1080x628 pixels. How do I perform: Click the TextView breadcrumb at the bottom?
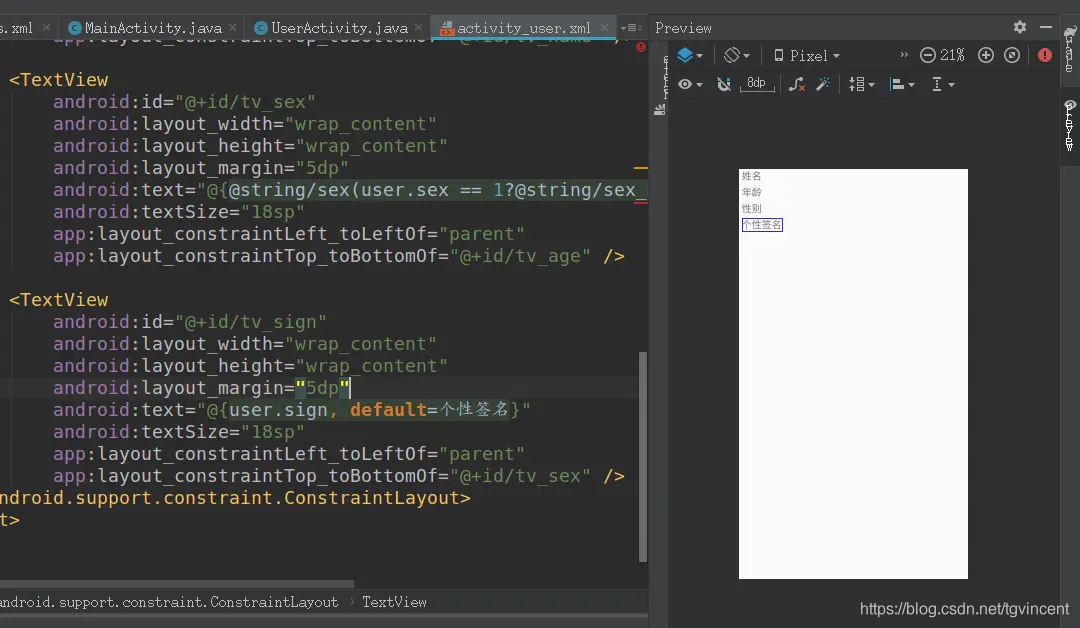tap(394, 602)
